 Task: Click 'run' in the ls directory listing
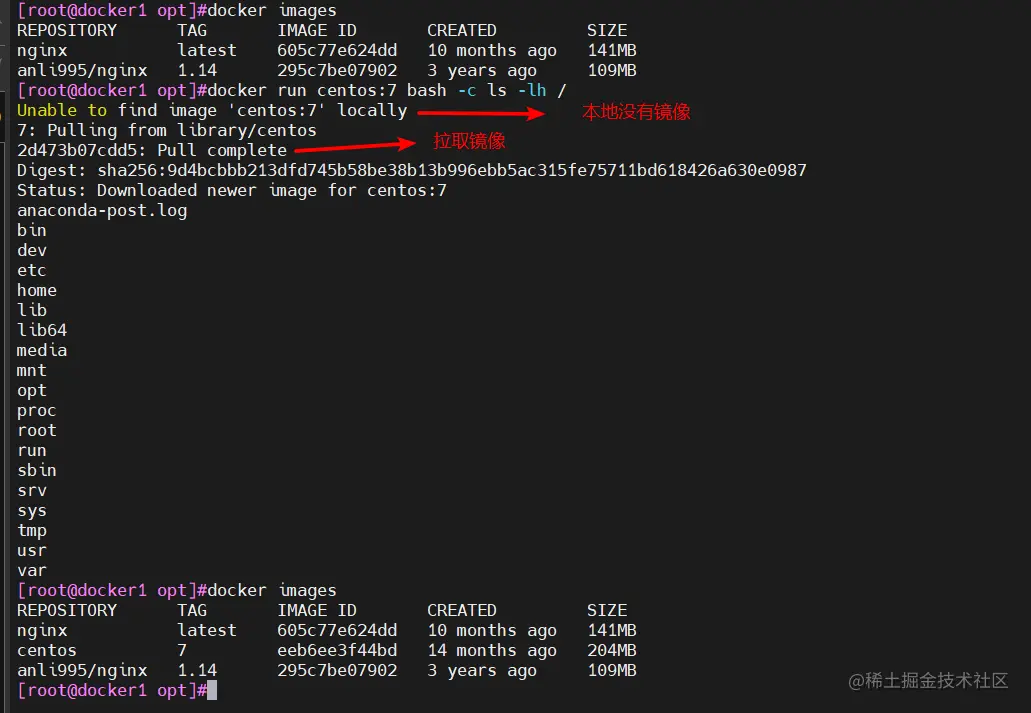point(32,451)
